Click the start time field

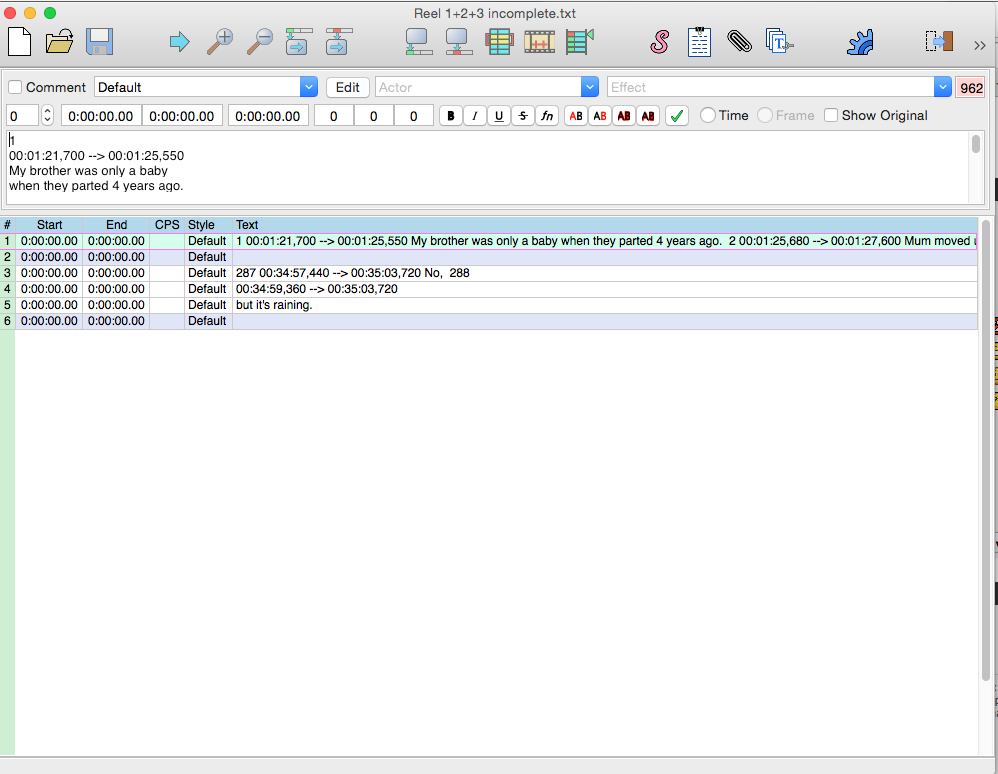click(x=101, y=116)
